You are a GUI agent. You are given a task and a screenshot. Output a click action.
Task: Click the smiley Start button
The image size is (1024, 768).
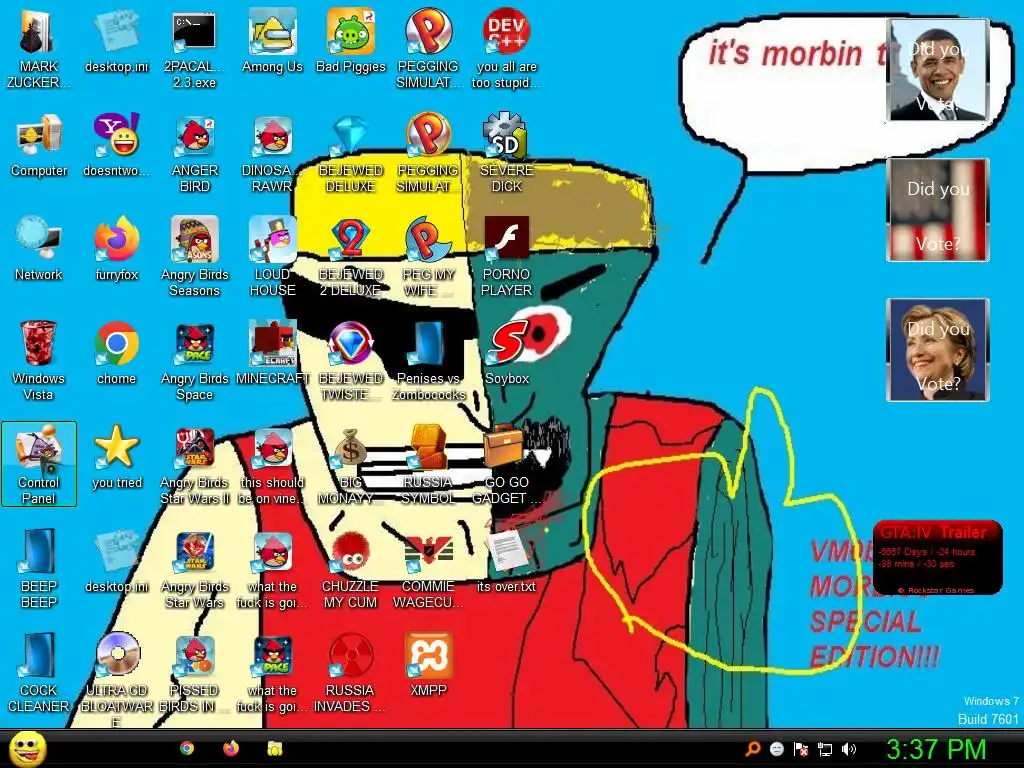pos(27,749)
